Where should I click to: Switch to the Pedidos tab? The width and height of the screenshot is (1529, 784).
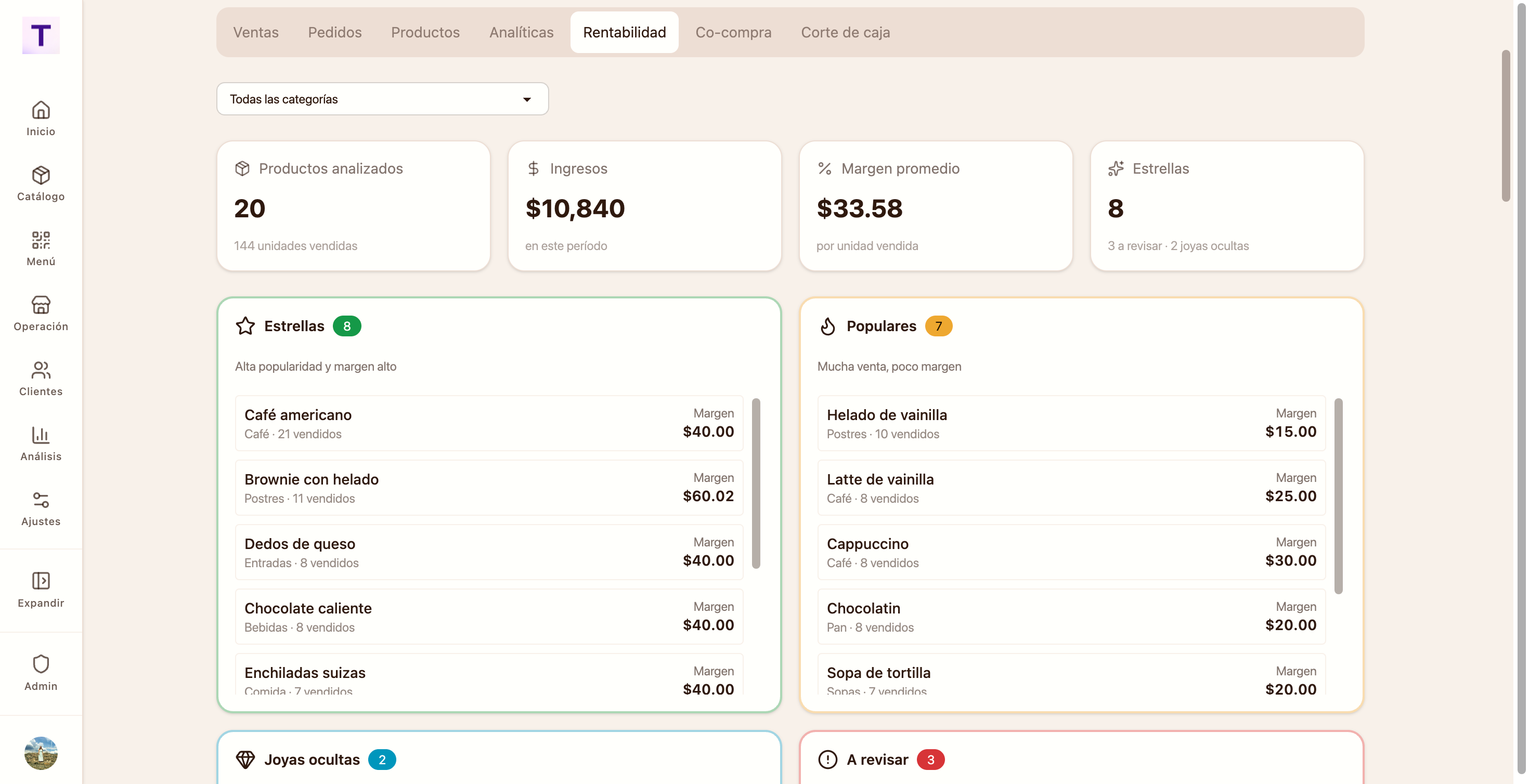tap(335, 32)
